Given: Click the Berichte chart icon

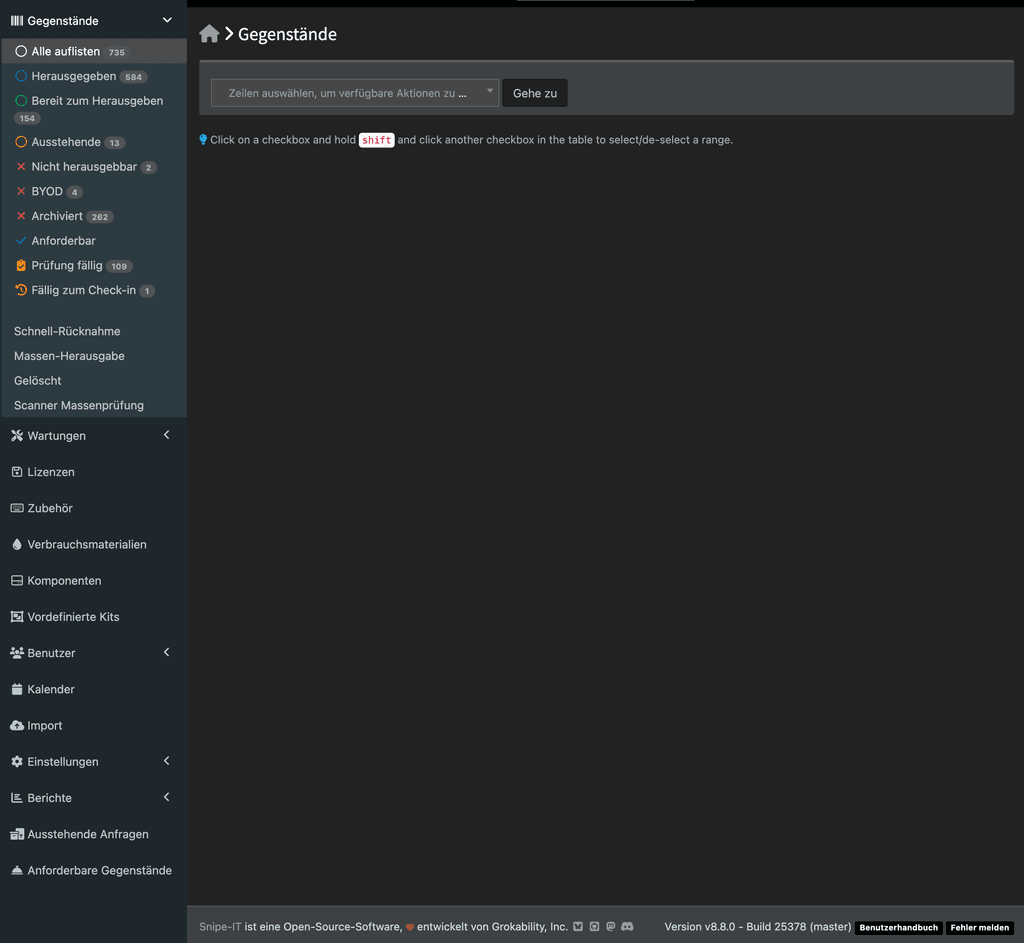Looking at the screenshot, I should (x=17, y=798).
